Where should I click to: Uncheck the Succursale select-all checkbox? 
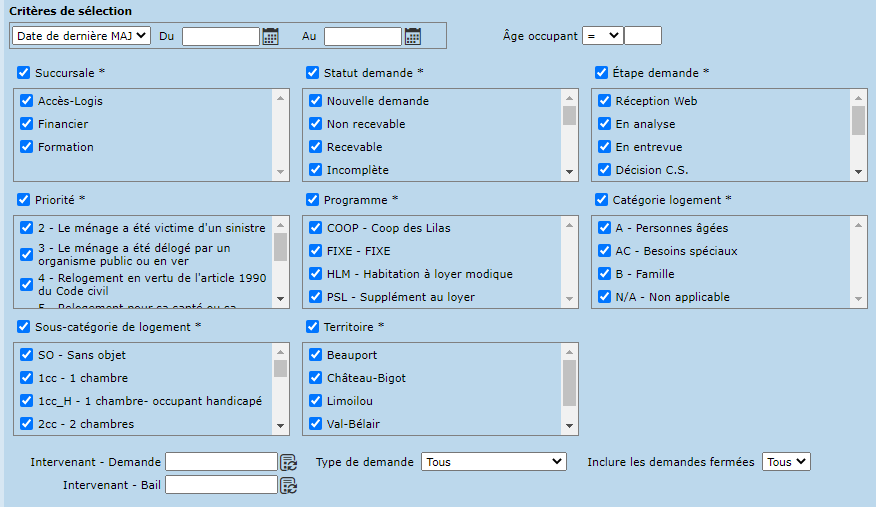coord(24,73)
